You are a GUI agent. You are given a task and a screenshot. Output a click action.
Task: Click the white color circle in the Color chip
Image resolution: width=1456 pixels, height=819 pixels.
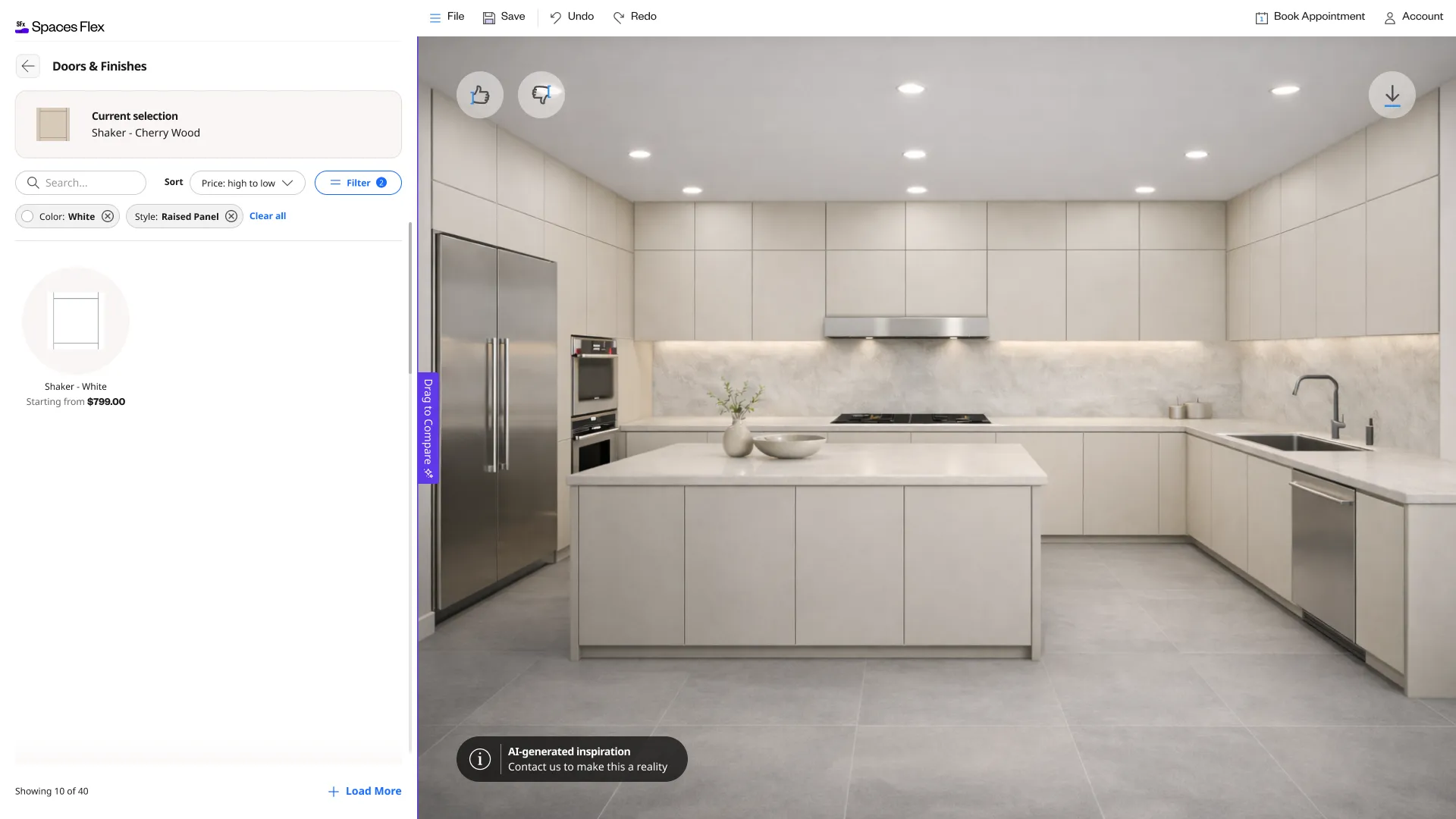tap(27, 216)
